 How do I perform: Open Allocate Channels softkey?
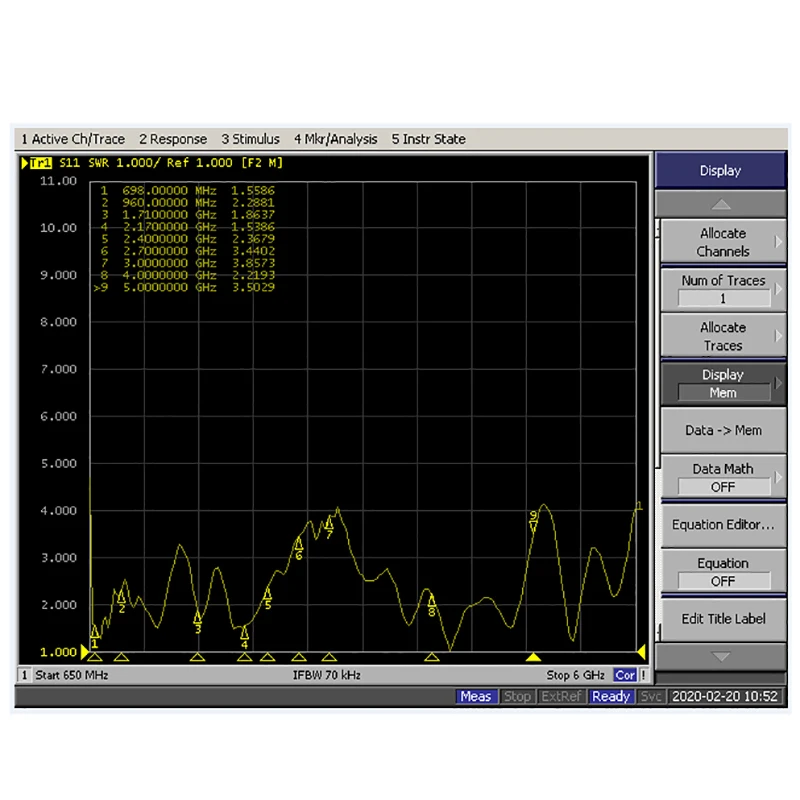pyautogui.click(x=722, y=242)
